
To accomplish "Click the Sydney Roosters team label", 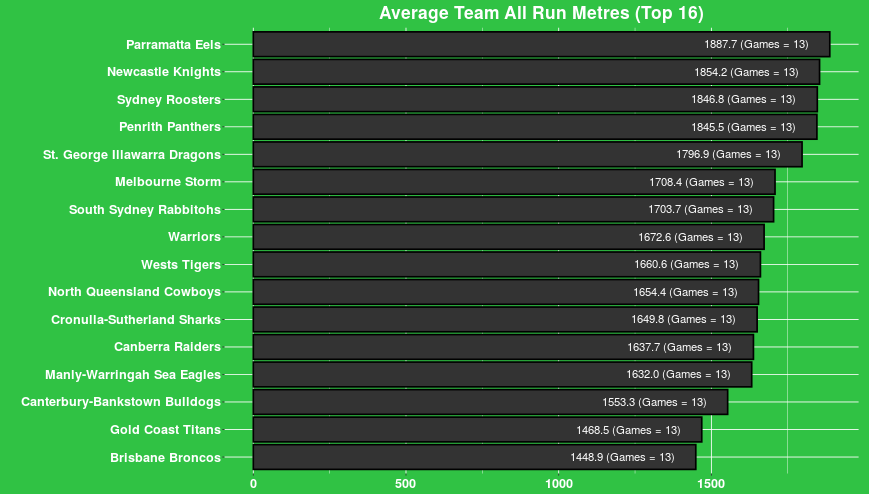I will [169, 100].
